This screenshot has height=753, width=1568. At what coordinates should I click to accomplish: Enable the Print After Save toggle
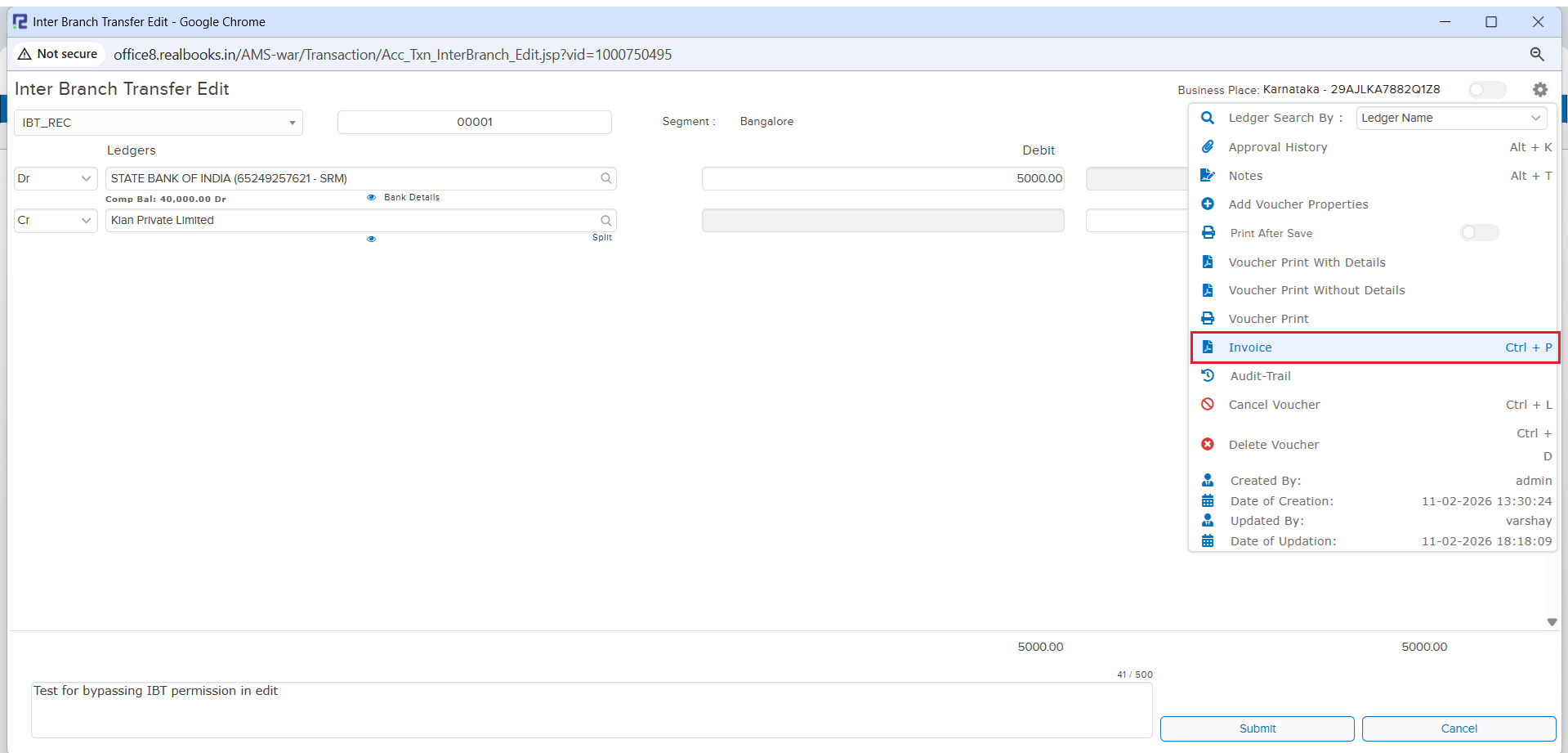(1479, 233)
